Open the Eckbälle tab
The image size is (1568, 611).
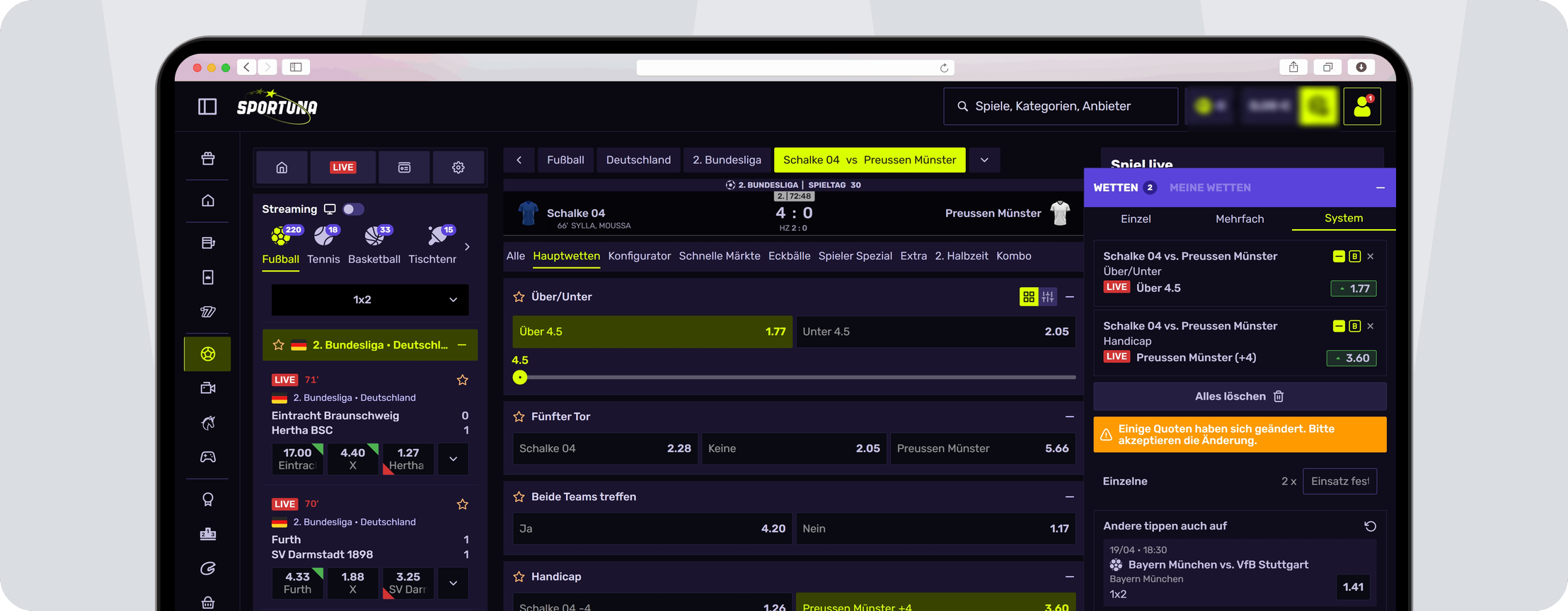(790, 257)
